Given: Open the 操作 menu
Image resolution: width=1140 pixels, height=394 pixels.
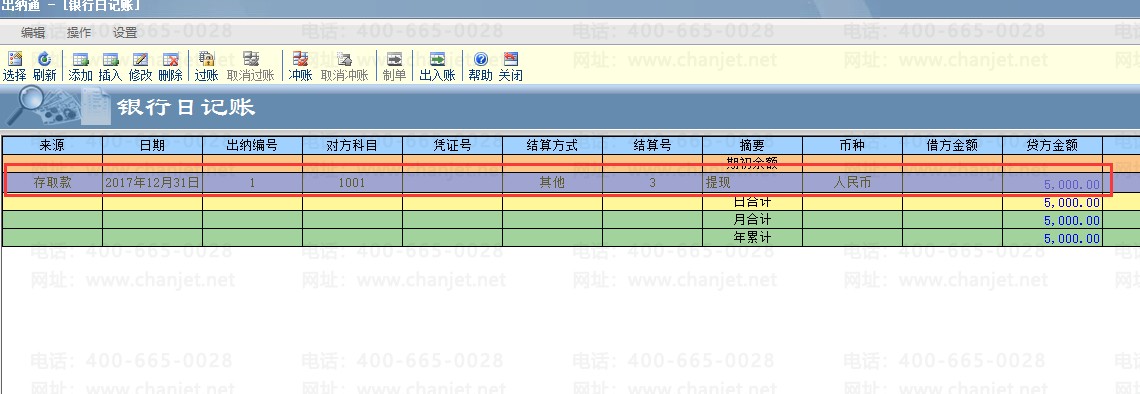Looking at the screenshot, I should [x=79, y=33].
